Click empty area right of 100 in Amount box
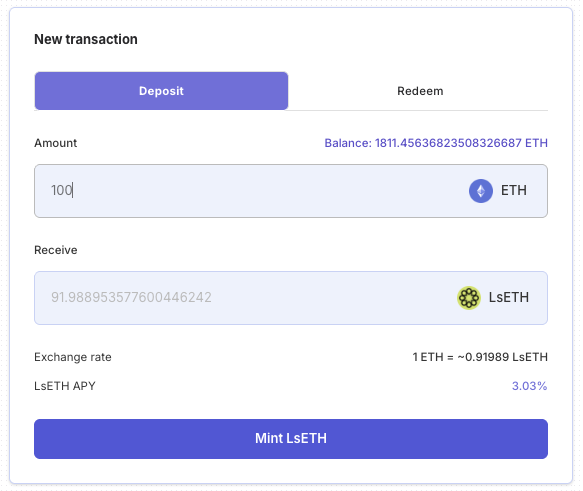Viewport: 583px width, 491px height. 268,191
